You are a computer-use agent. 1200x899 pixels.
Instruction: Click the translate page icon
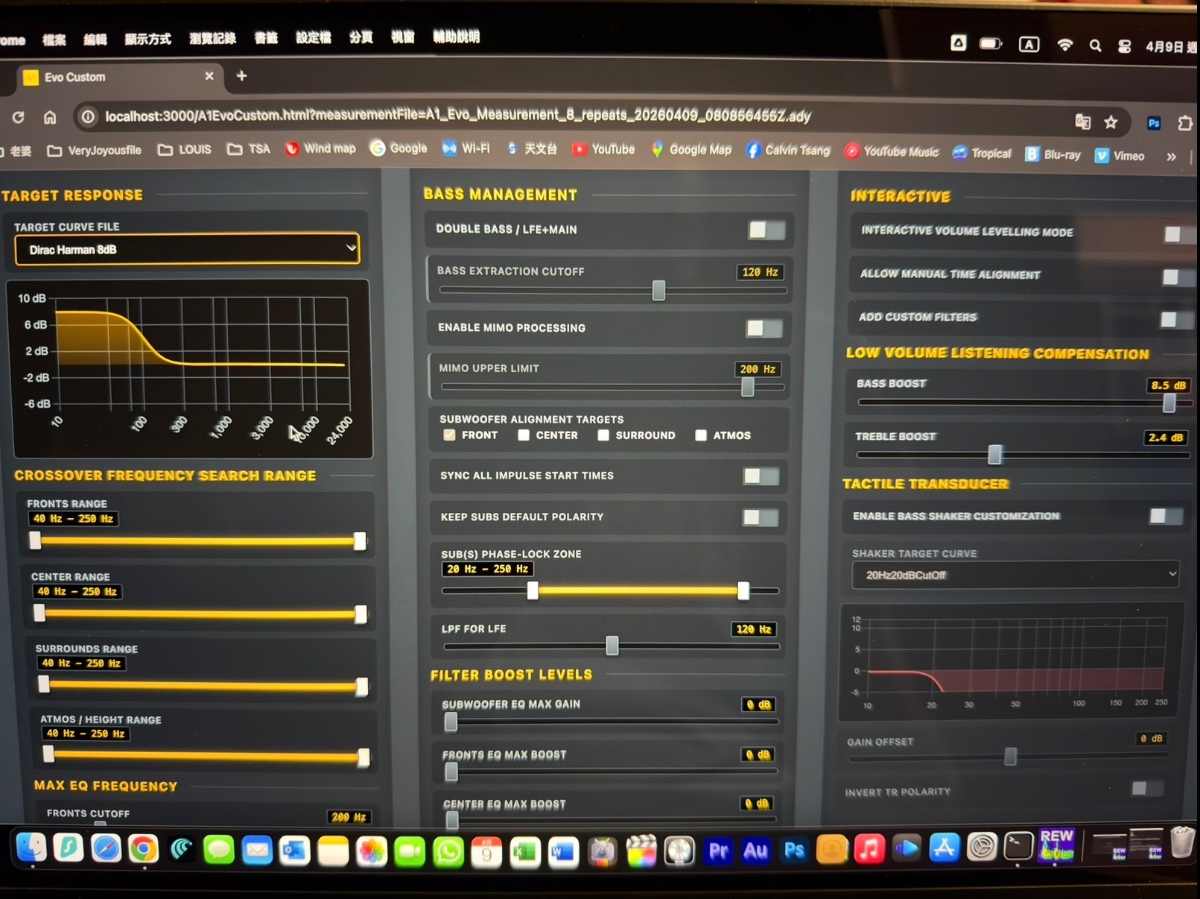(x=1082, y=122)
